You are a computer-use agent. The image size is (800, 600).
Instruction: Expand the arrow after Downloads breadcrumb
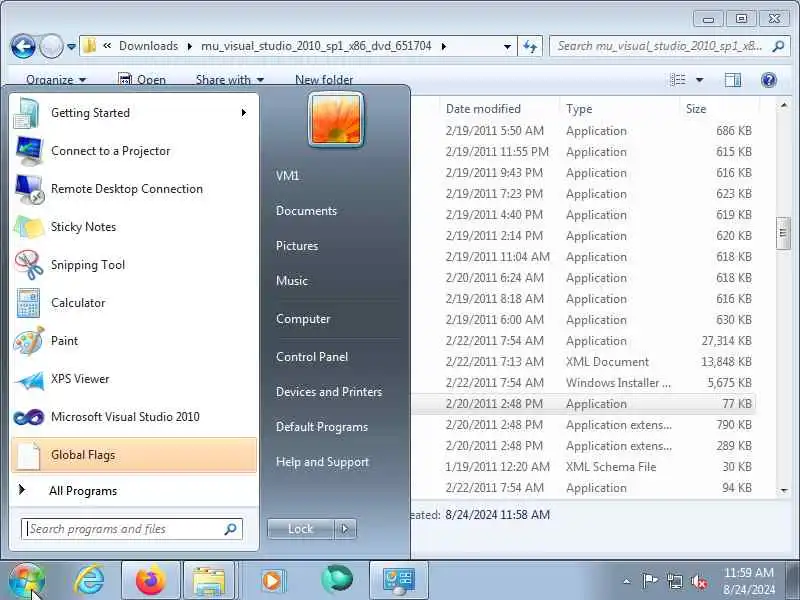(x=190, y=46)
